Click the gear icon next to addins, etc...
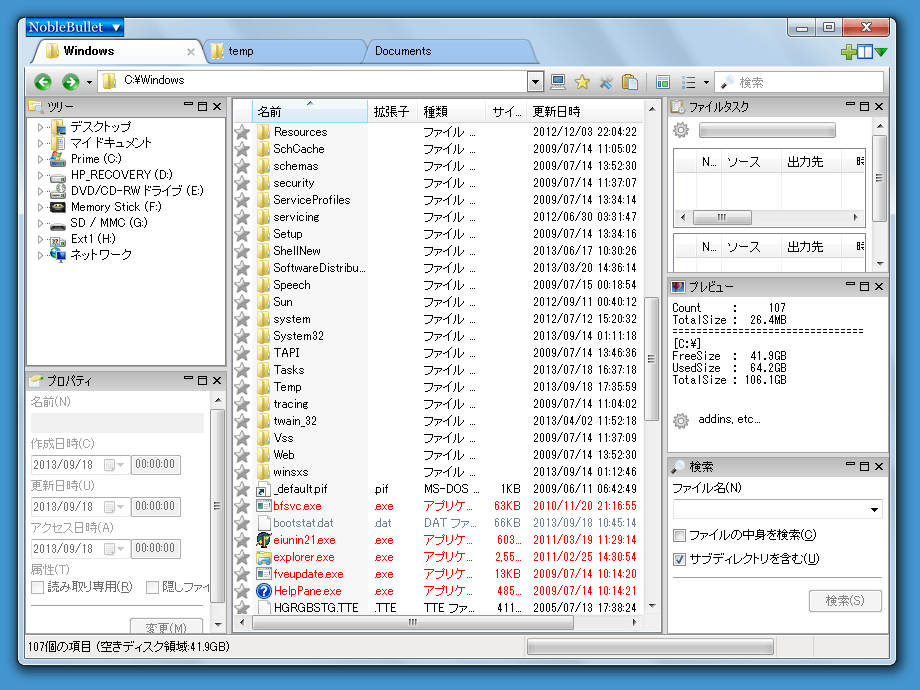The width and height of the screenshot is (920, 690). click(x=681, y=420)
